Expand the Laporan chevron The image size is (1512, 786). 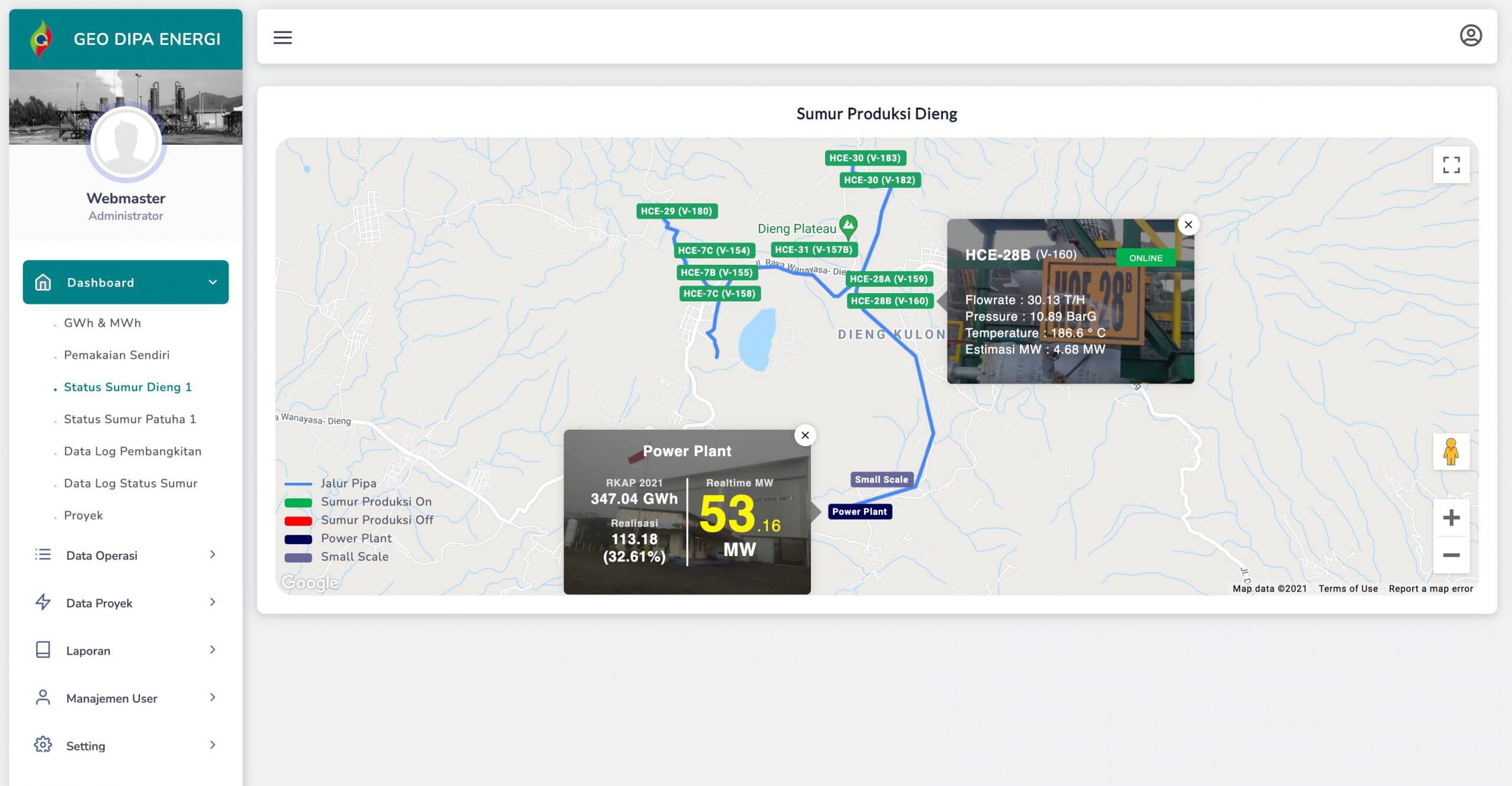tap(213, 649)
